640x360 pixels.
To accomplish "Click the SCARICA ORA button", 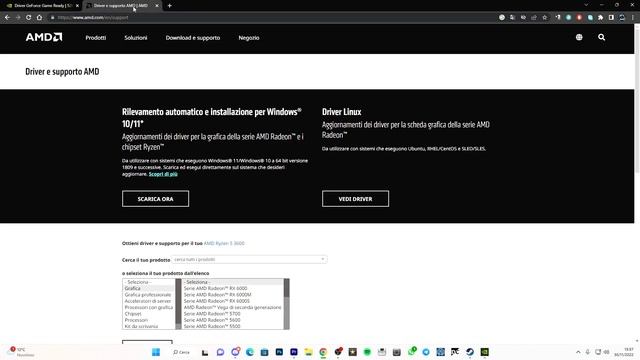I will pyautogui.click(x=156, y=199).
